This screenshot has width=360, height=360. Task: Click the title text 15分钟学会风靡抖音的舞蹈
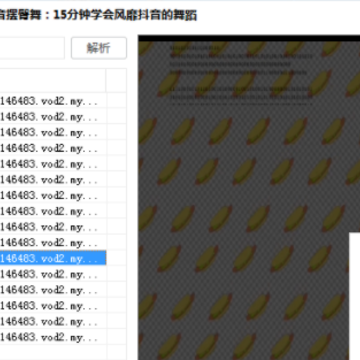click(125, 15)
